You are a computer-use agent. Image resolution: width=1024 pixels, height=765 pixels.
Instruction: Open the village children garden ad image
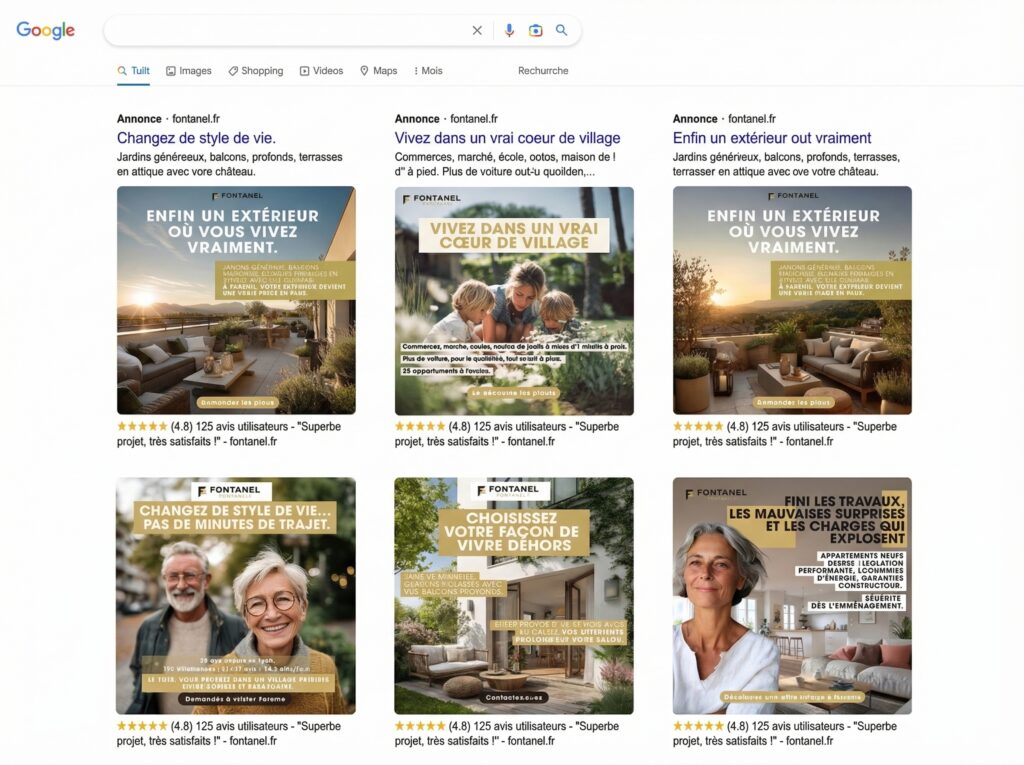point(514,301)
